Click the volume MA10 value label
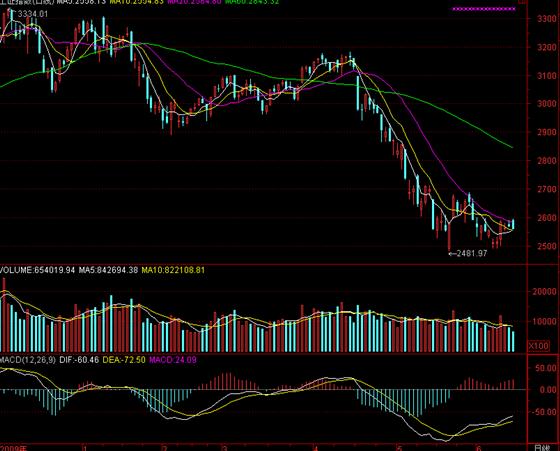560x451 pixels. pos(173,270)
